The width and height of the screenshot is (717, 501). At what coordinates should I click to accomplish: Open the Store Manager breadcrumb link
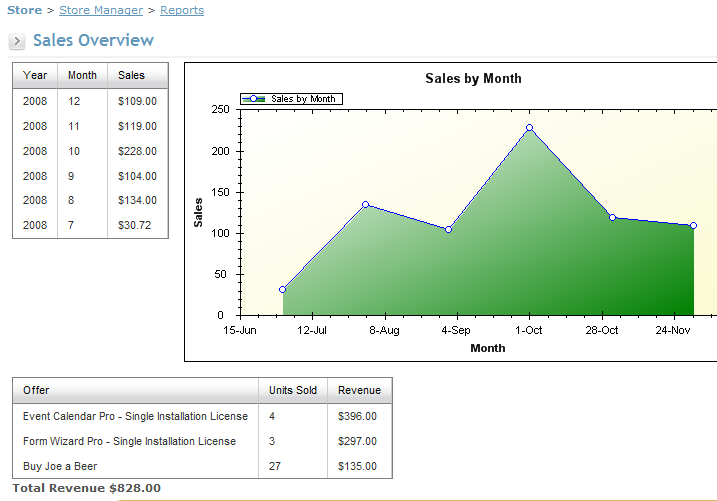pyautogui.click(x=101, y=10)
